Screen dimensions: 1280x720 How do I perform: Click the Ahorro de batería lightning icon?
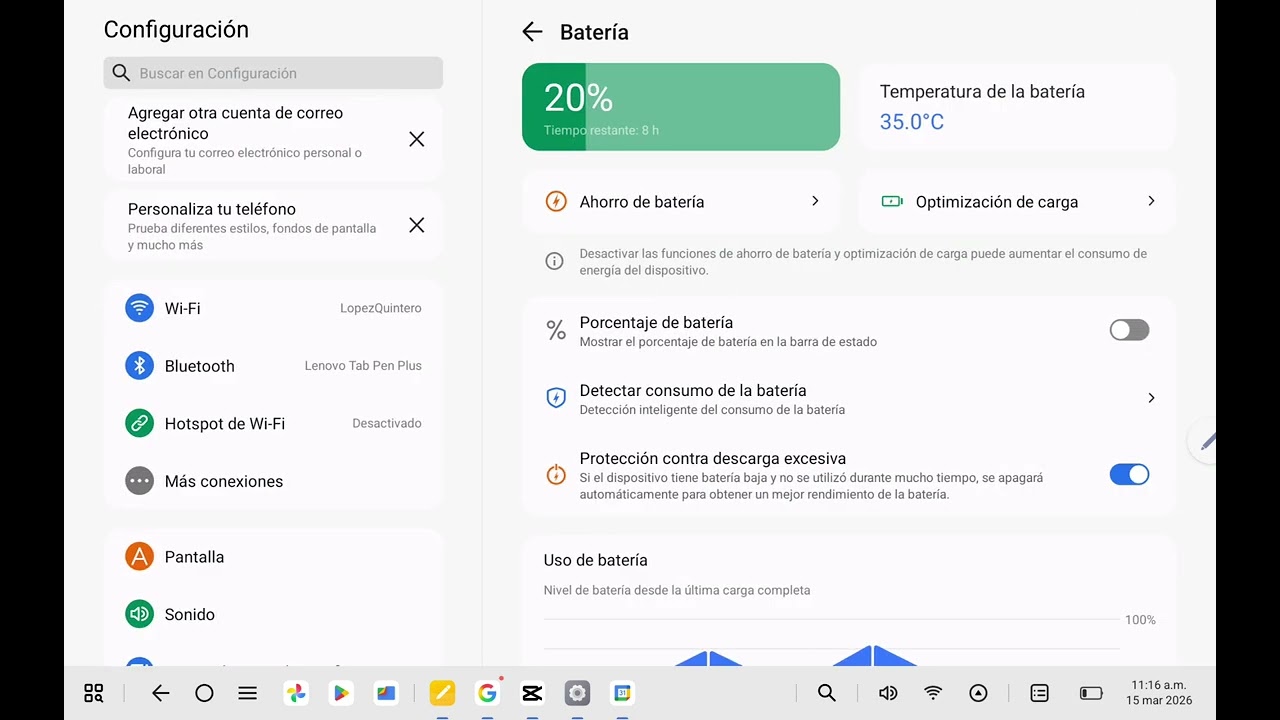(556, 201)
